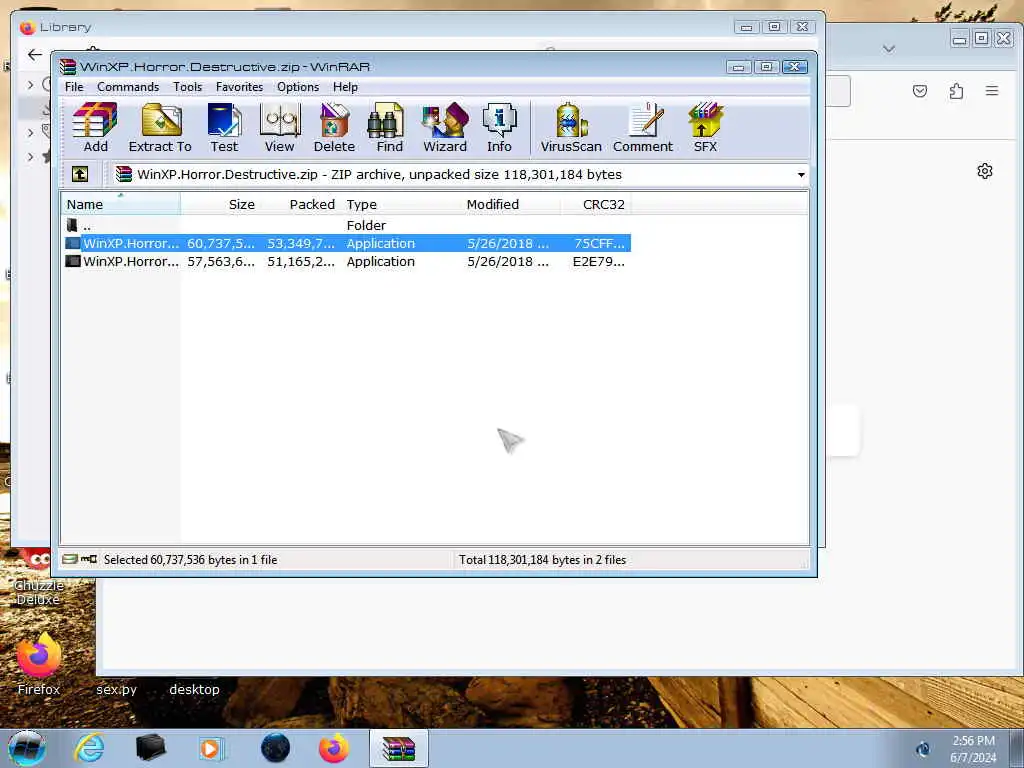Image resolution: width=1024 pixels, height=768 pixels.
Task: Sort by Type column header
Action: coord(401,204)
